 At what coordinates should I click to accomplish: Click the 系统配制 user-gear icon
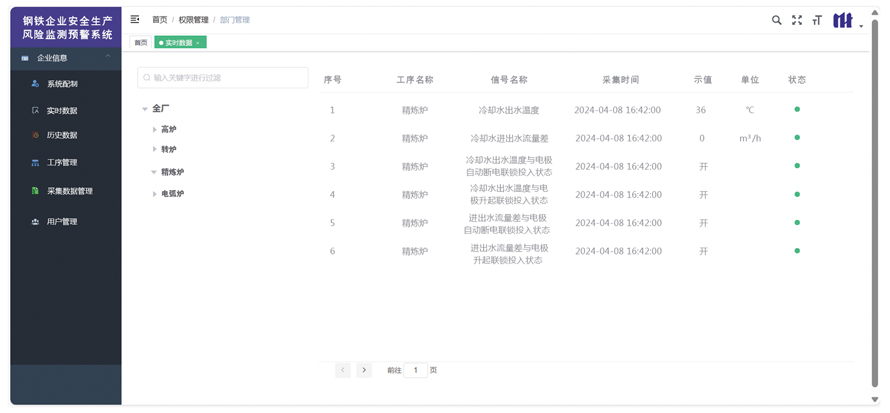pyautogui.click(x=35, y=83)
